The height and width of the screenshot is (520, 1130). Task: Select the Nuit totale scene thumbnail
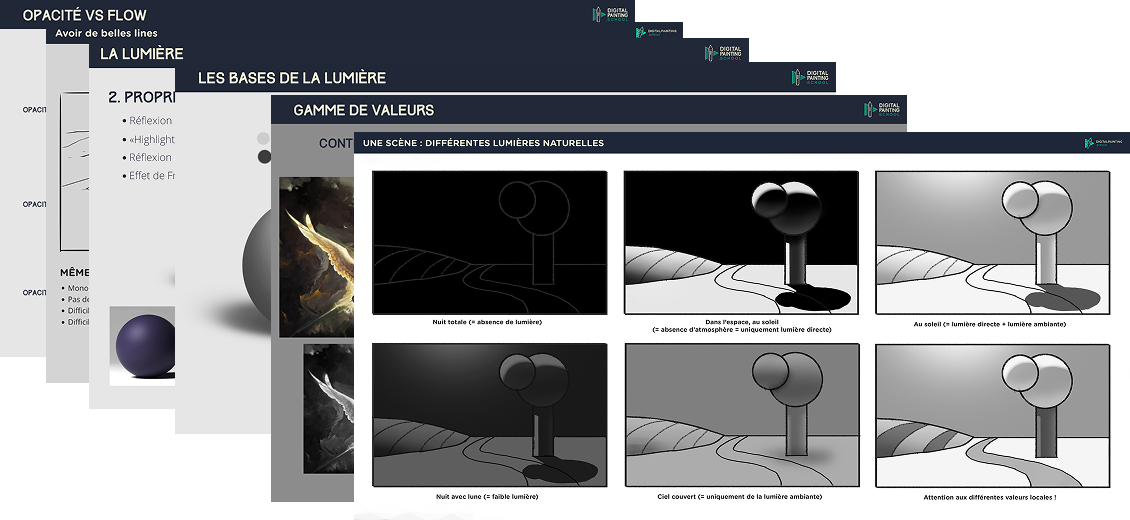click(x=490, y=243)
